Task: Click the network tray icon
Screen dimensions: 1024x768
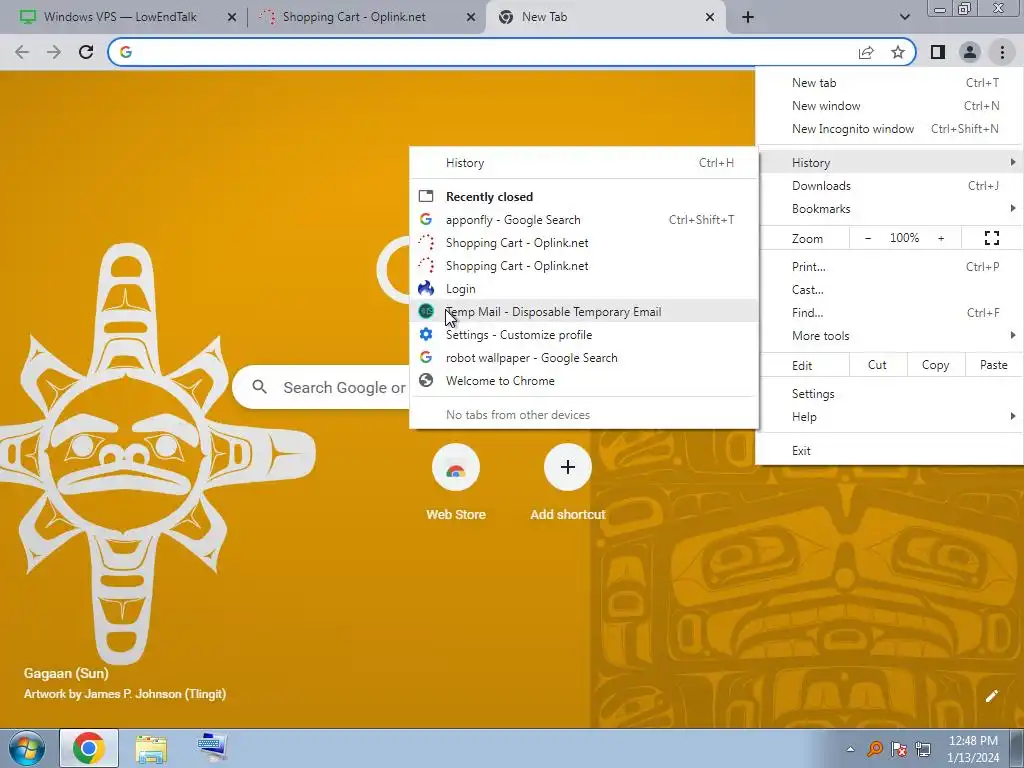Action: click(923, 749)
